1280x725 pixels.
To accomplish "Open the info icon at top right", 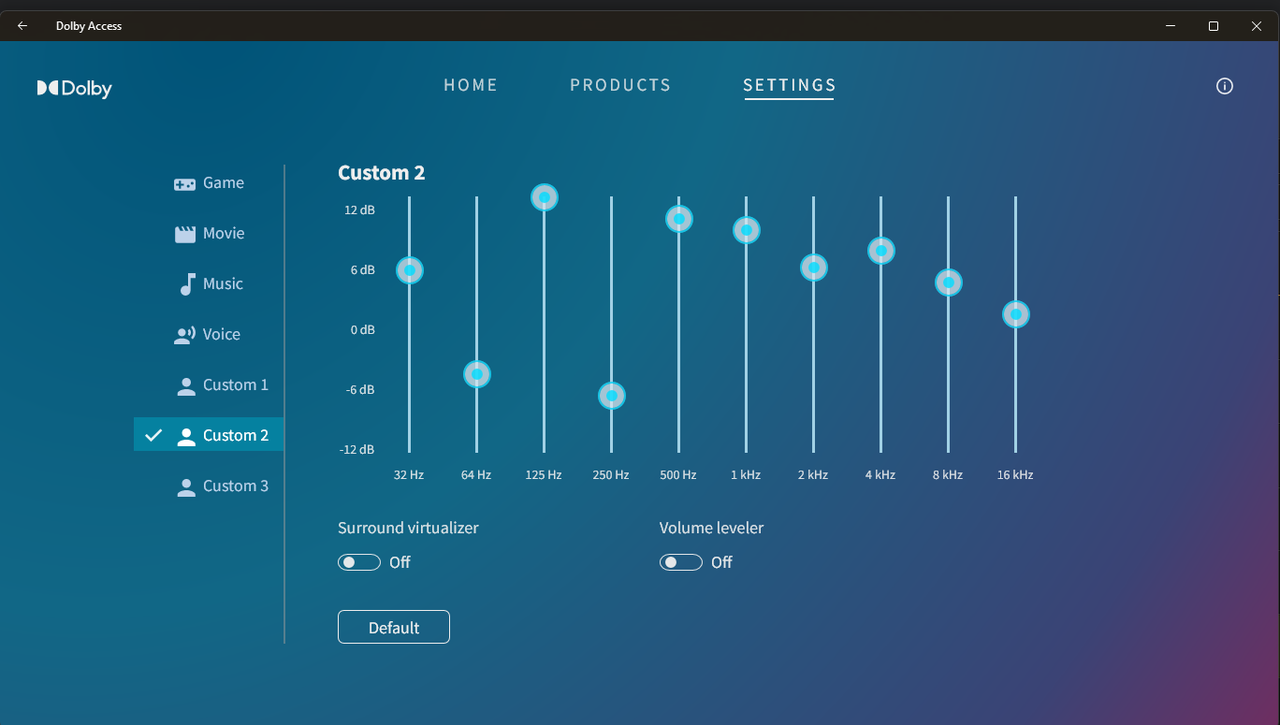I will (x=1224, y=86).
